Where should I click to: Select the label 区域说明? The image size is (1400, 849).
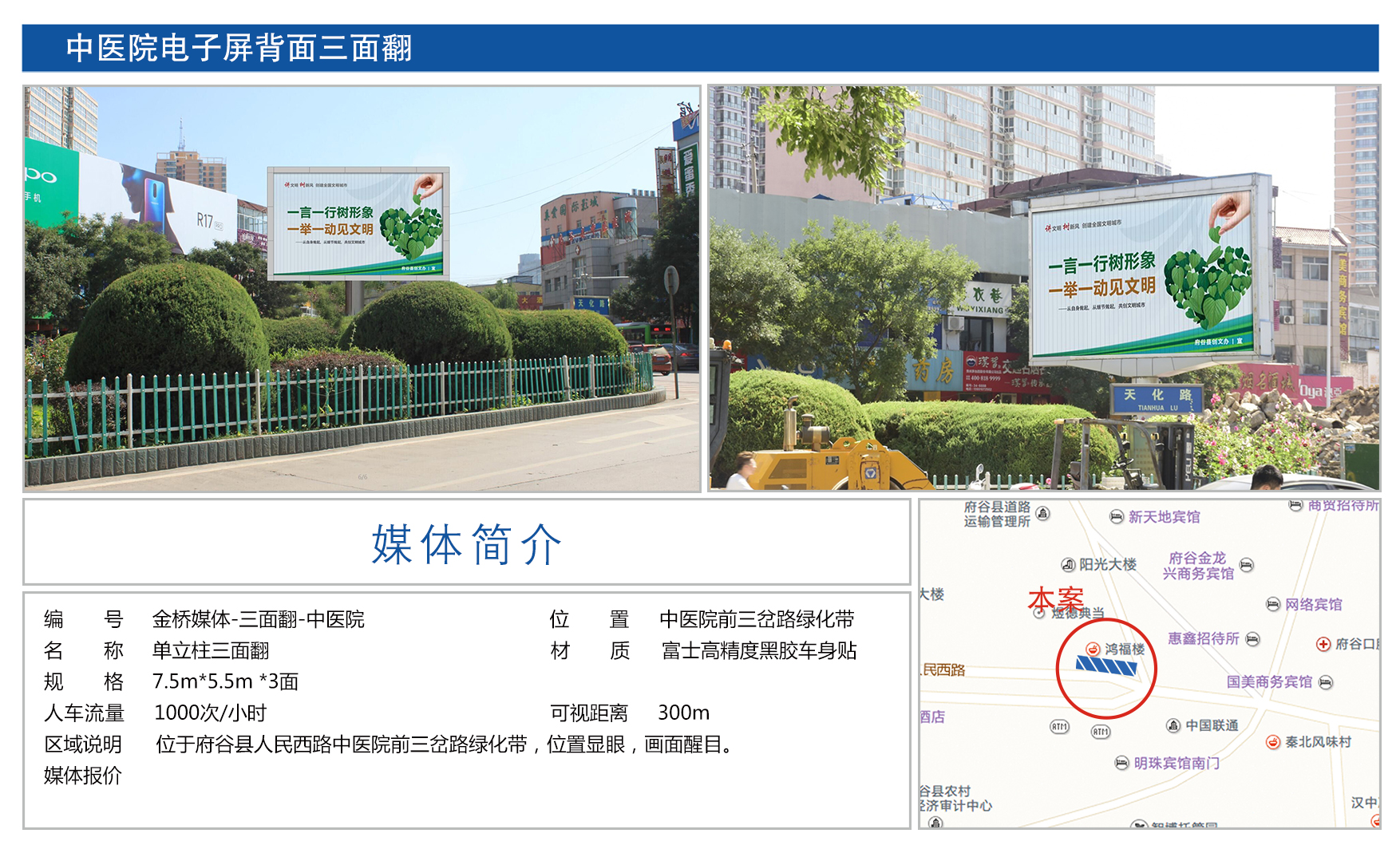click(83, 744)
